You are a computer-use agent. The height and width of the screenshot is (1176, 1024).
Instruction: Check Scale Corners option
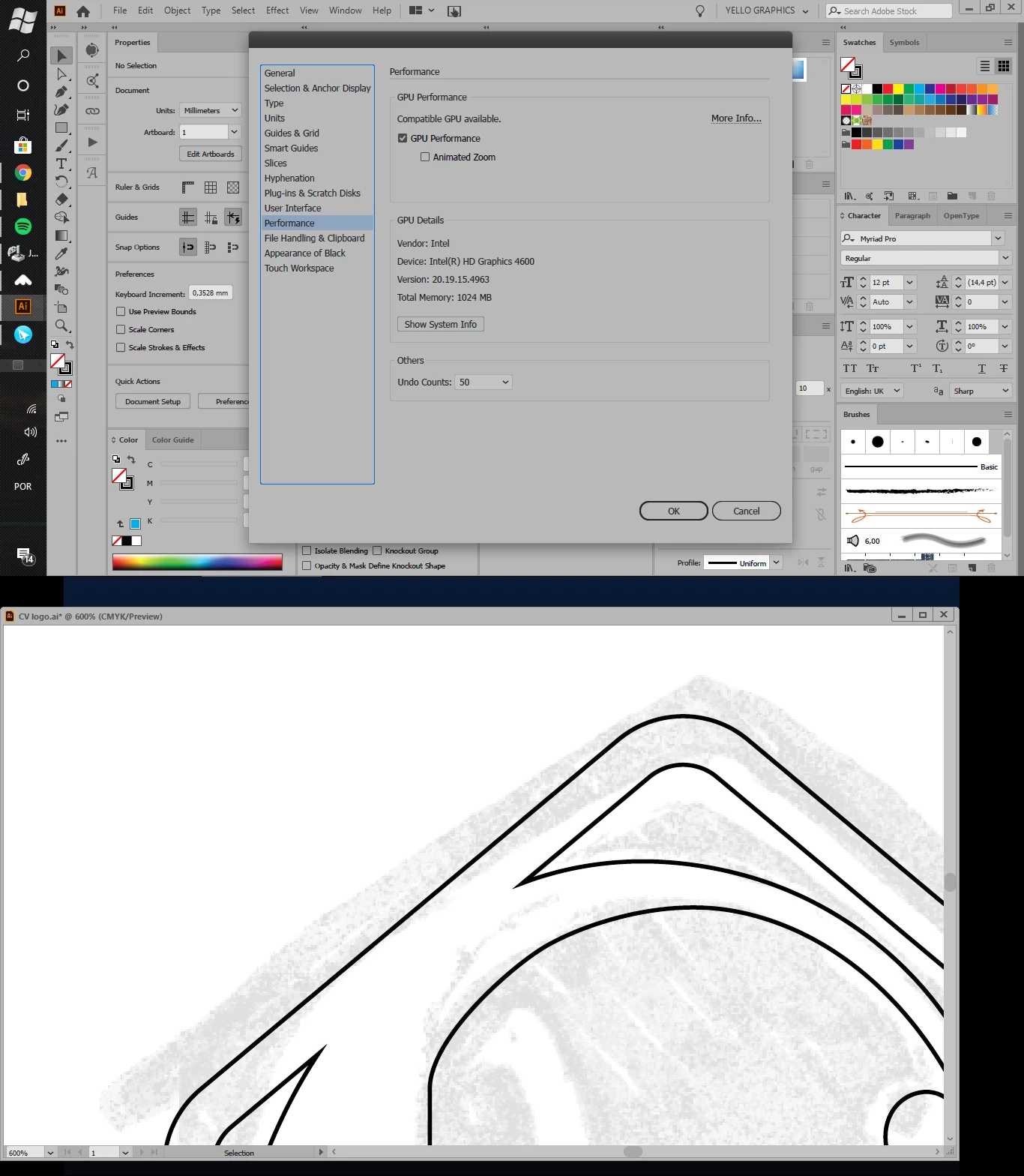(121, 329)
